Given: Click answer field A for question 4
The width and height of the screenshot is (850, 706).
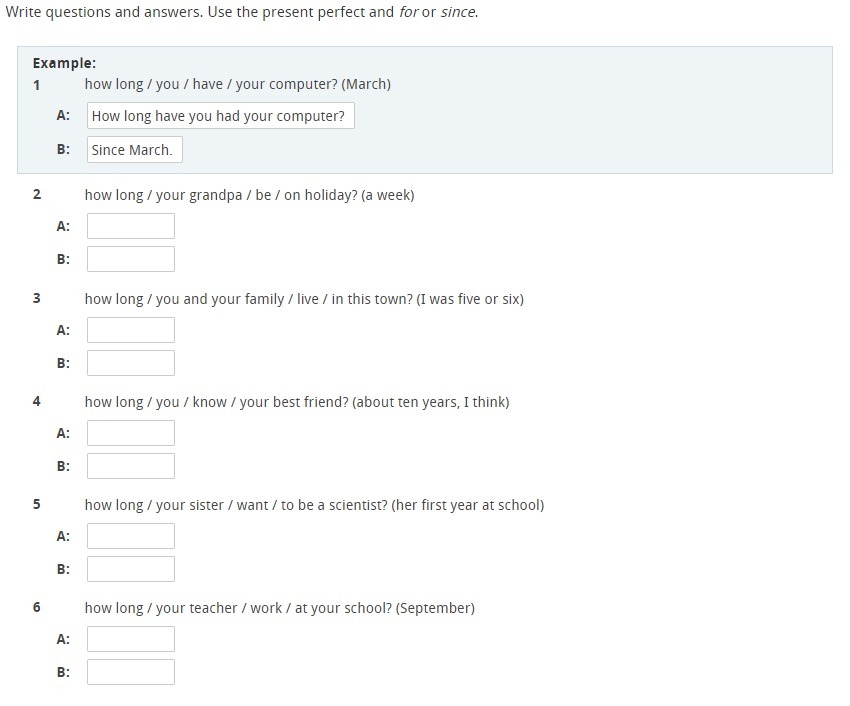Looking at the screenshot, I should [x=131, y=433].
